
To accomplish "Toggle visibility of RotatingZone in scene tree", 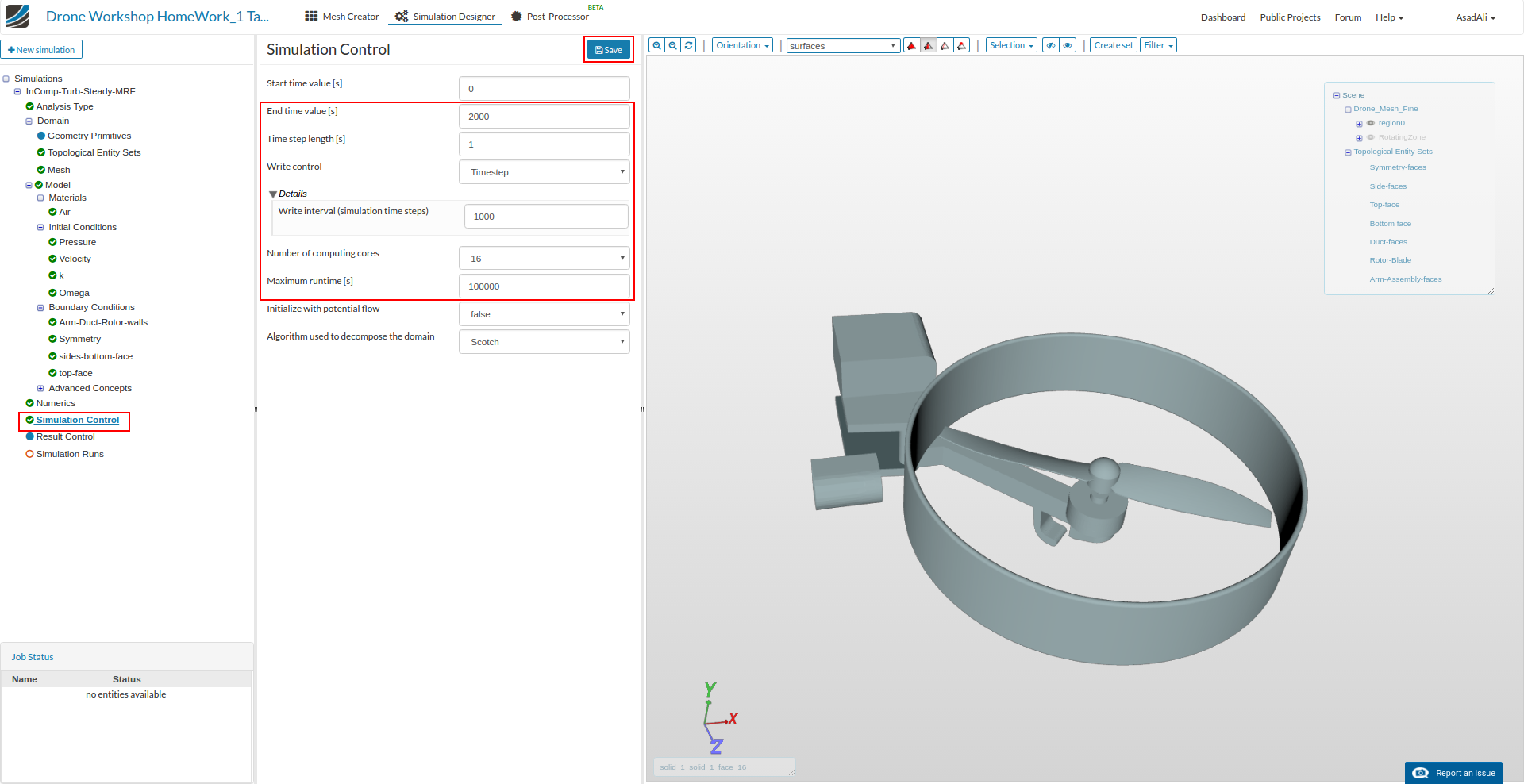I will 1370,137.
